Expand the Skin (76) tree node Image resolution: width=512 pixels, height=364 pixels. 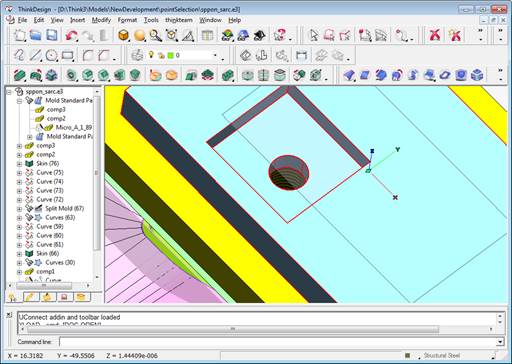[19, 164]
